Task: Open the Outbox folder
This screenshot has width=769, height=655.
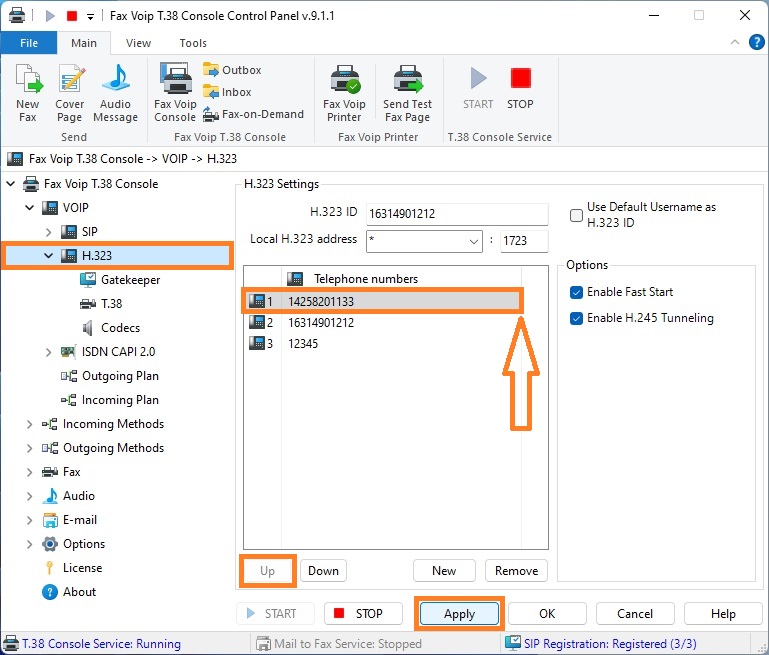Action: [232, 70]
